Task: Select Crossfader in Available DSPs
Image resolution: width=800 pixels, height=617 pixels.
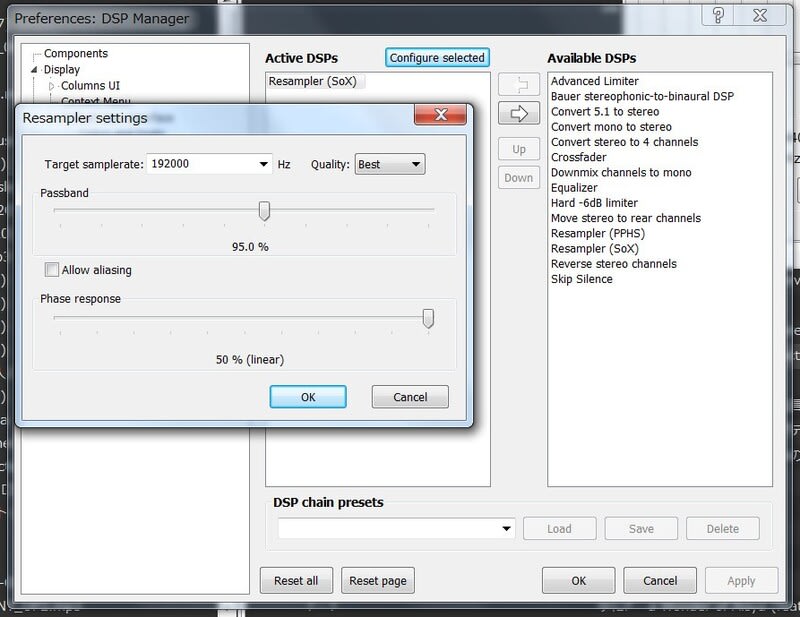Action: (x=579, y=157)
